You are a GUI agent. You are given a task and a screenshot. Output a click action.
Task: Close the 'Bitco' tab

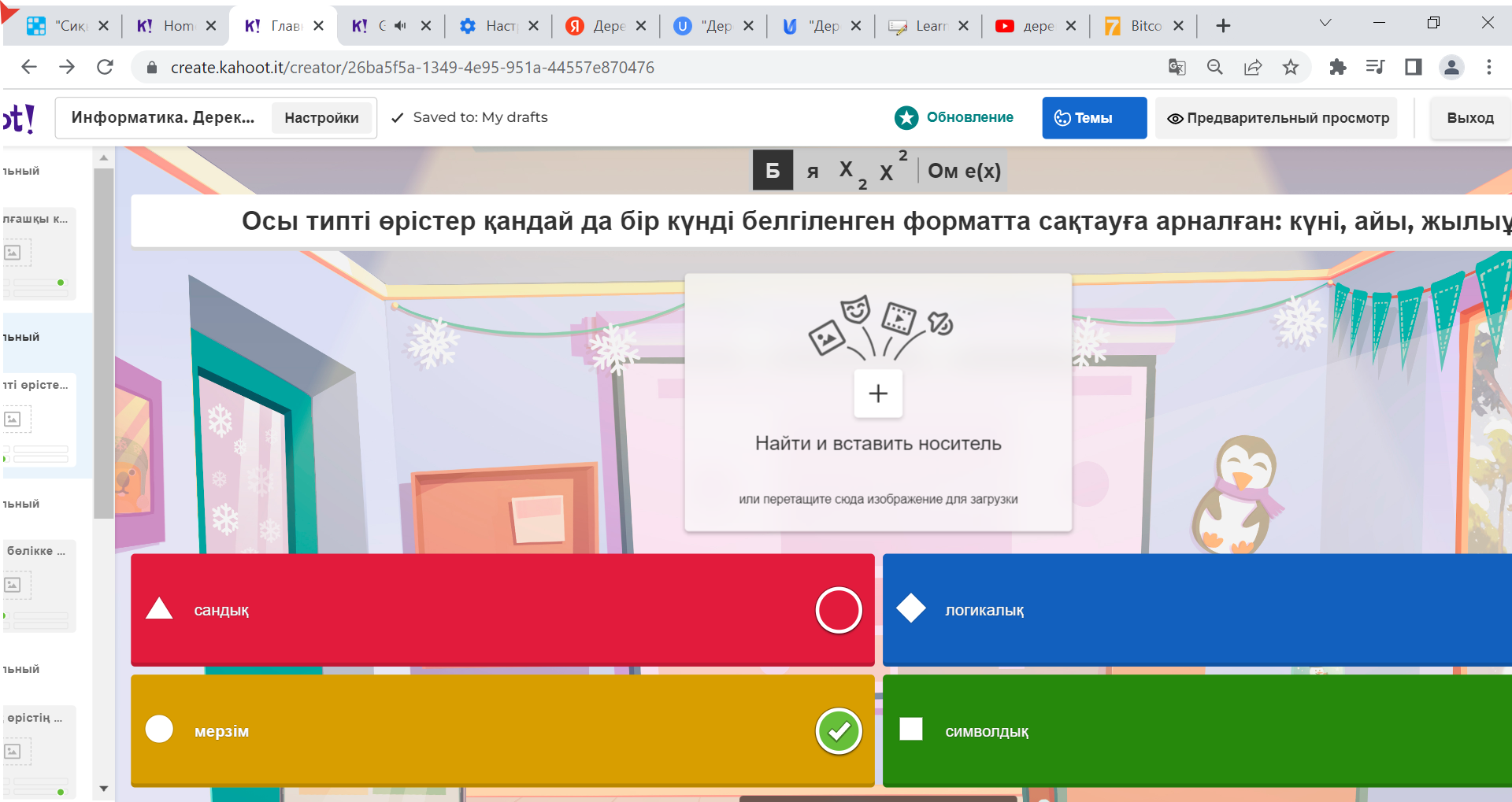pyautogui.click(x=1178, y=26)
